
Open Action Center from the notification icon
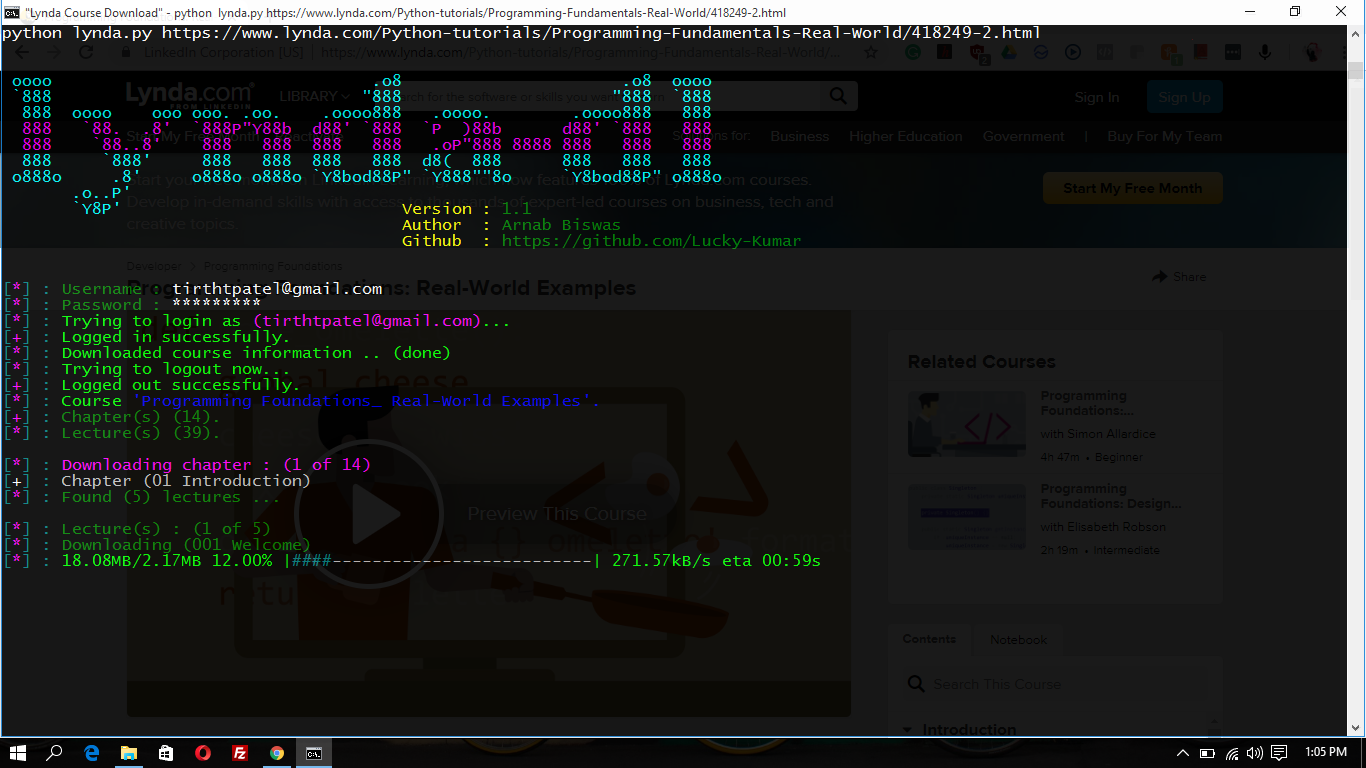pyautogui.click(x=1279, y=754)
